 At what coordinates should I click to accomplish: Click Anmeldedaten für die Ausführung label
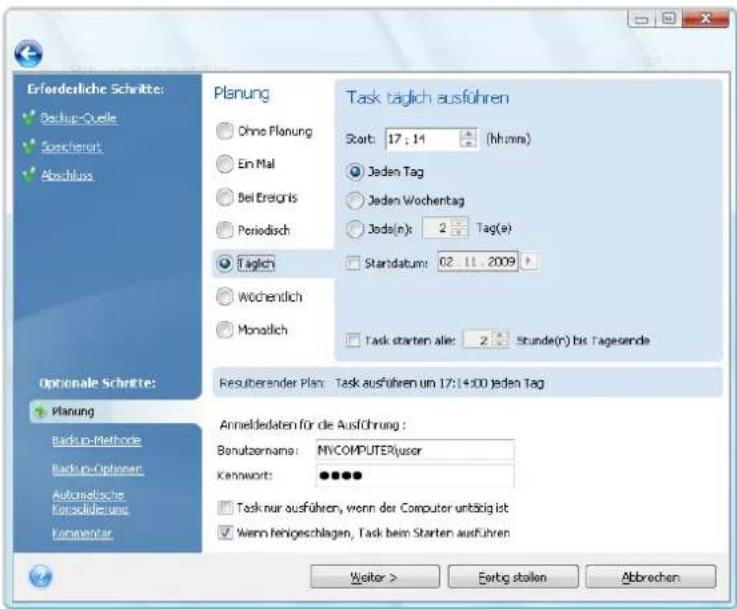click(x=313, y=425)
